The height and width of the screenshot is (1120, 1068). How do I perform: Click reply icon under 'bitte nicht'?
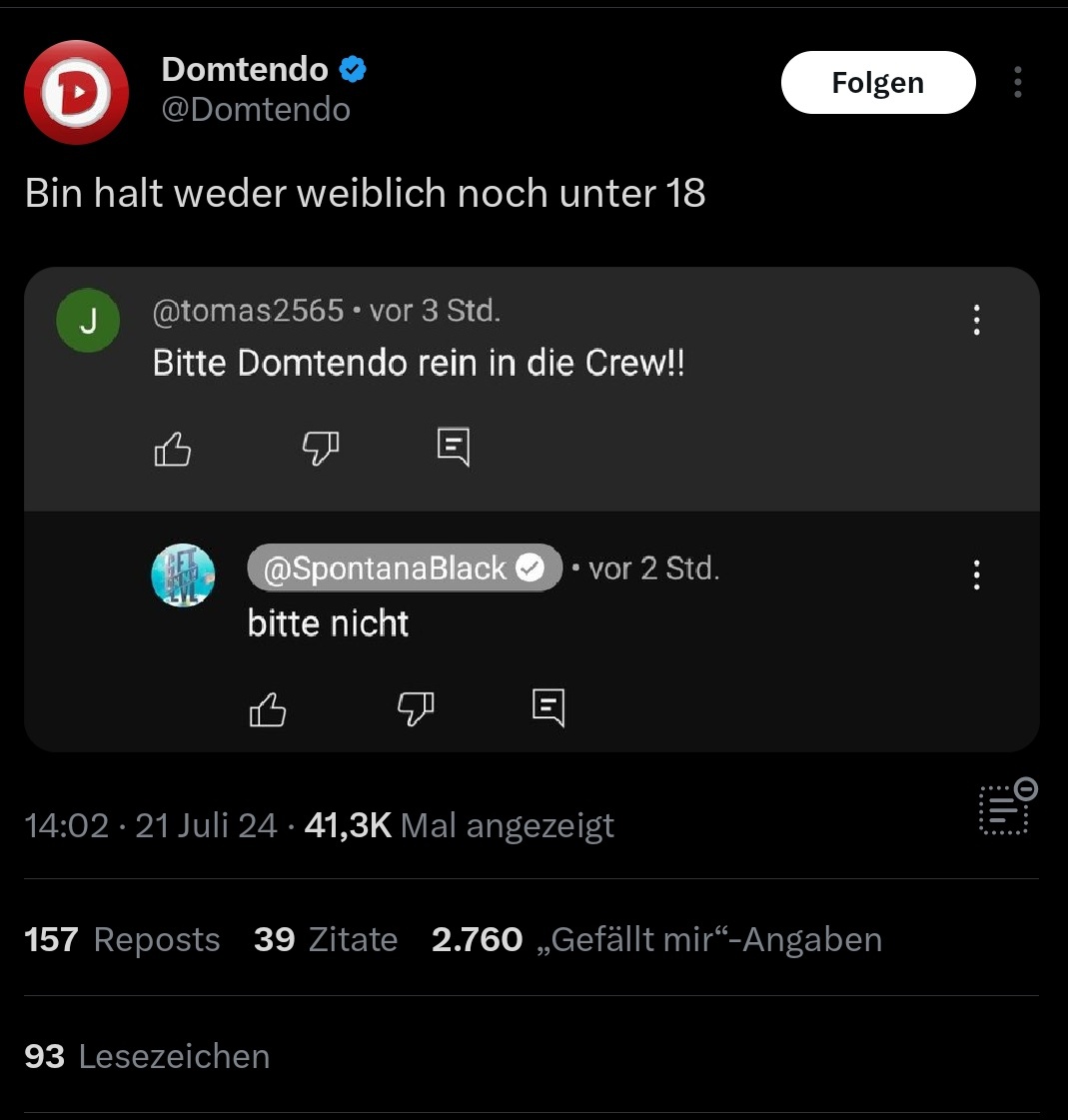click(x=548, y=707)
